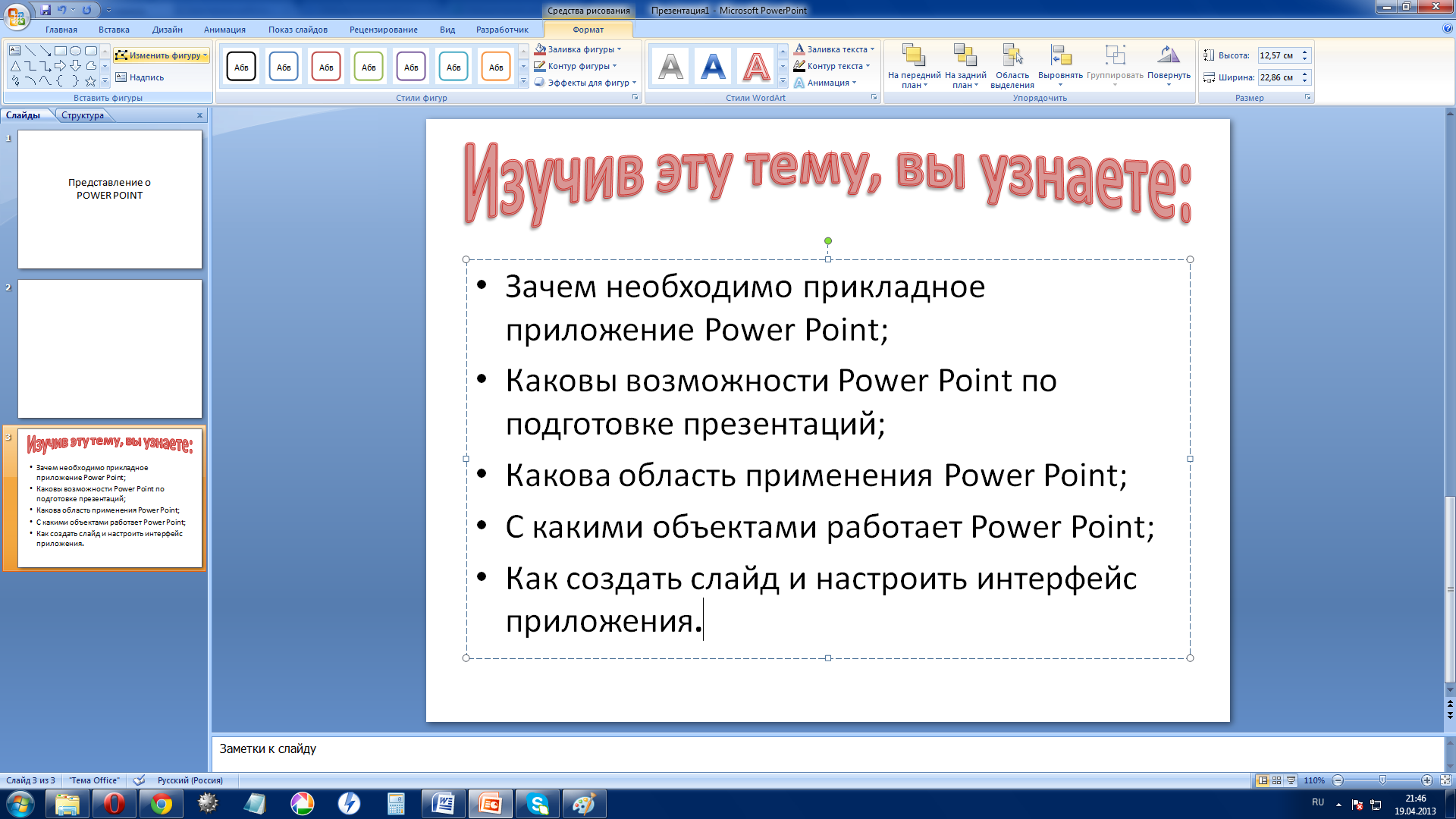Apply the orange outline shape style
Viewport: 1456px width, 819px height.
point(496,67)
